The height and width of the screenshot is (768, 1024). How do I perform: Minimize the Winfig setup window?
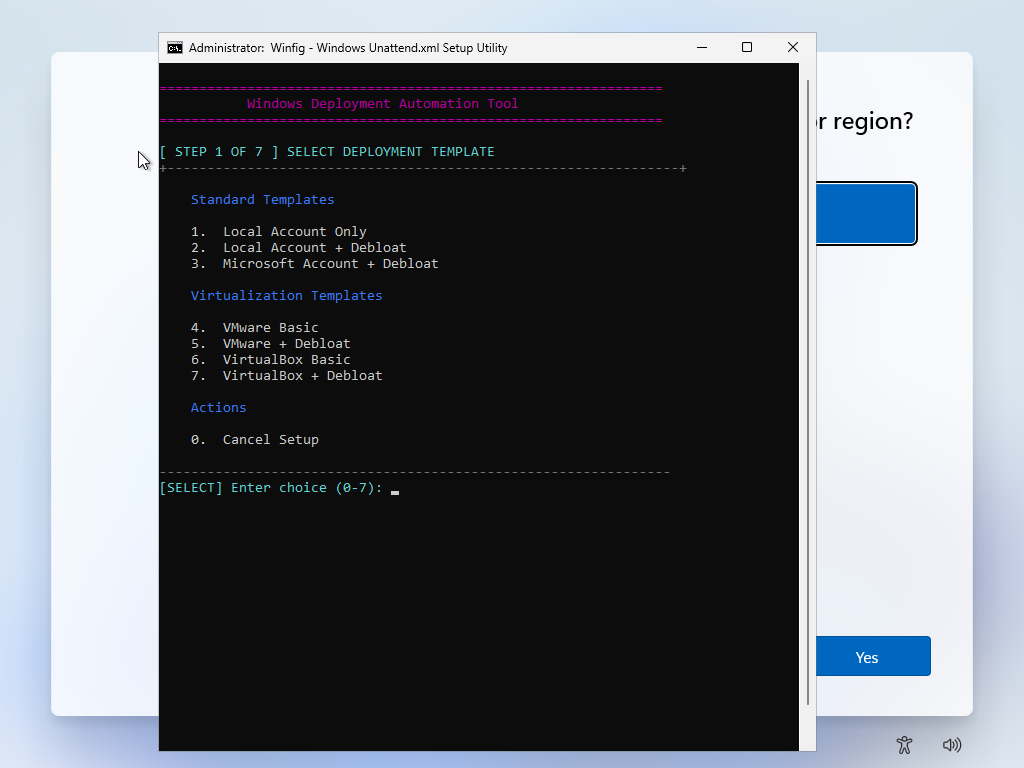click(x=701, y=47)
